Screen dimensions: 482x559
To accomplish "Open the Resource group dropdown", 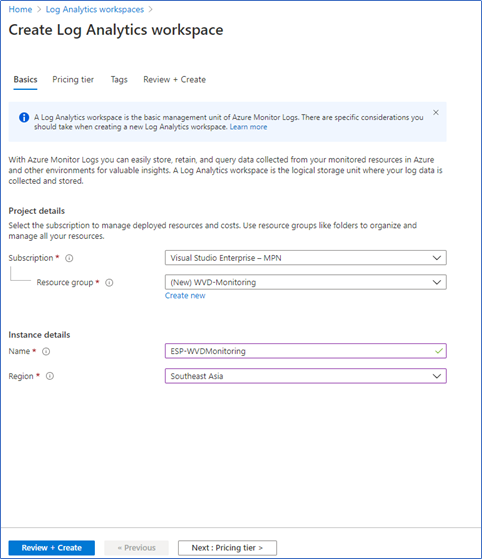I will point(306,282).
